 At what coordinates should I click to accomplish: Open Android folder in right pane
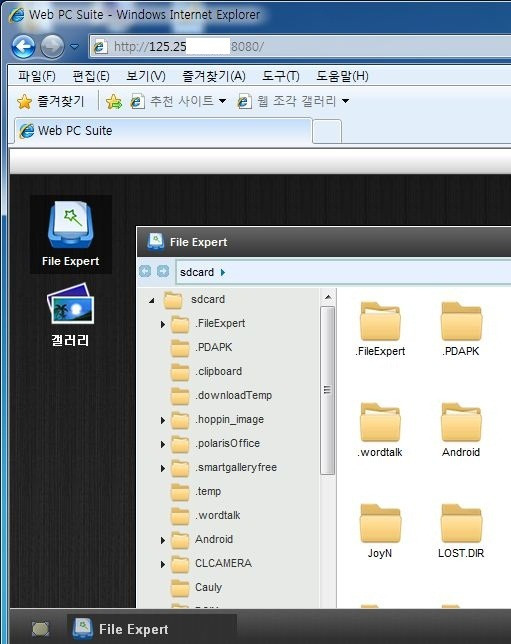(461, 430)
